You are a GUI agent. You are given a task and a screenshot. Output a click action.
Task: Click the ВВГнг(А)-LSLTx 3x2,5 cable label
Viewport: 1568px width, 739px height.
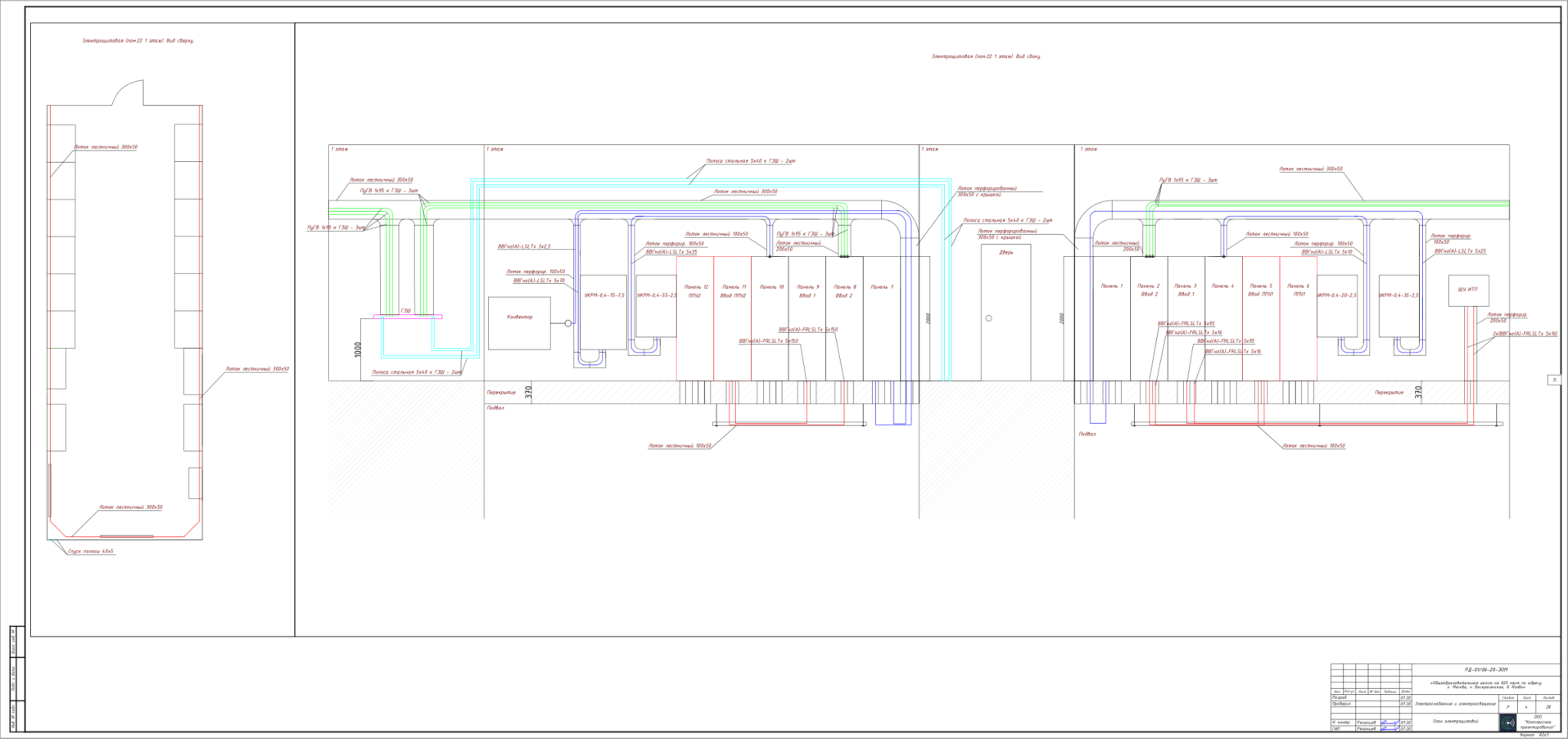524,246
